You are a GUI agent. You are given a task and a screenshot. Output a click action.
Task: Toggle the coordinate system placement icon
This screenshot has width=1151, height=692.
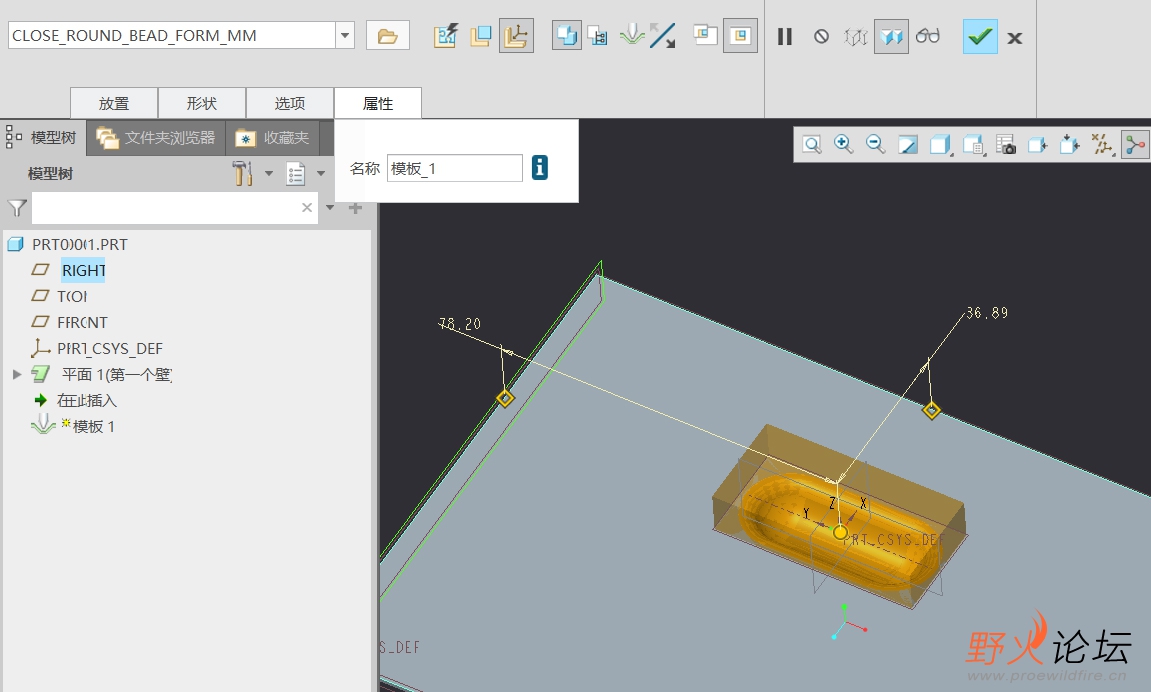(x=516, y=35)
